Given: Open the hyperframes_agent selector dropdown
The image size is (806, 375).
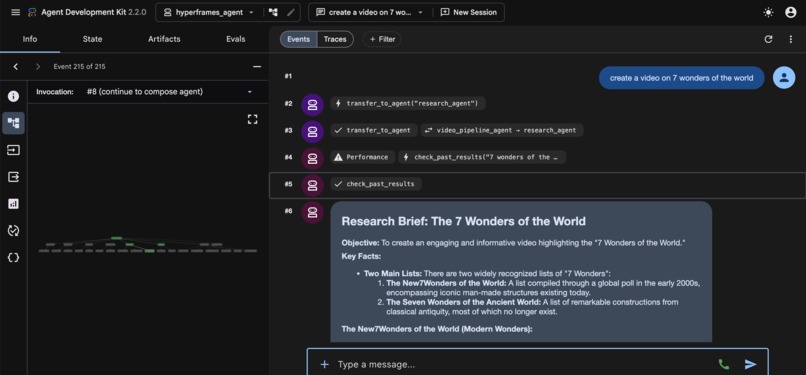Looking at the screenshot, I should (x=209, y=12).
